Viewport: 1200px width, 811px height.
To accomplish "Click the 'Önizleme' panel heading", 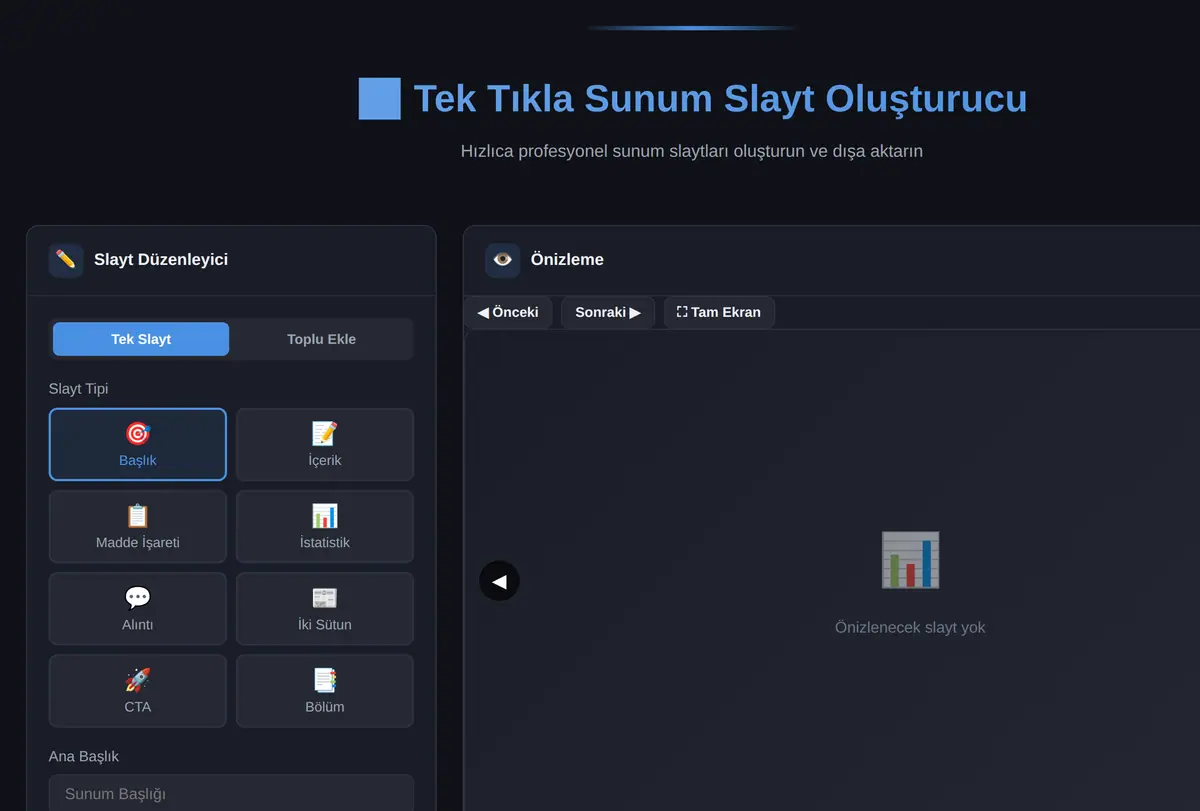I will click(x=567, y=260).
